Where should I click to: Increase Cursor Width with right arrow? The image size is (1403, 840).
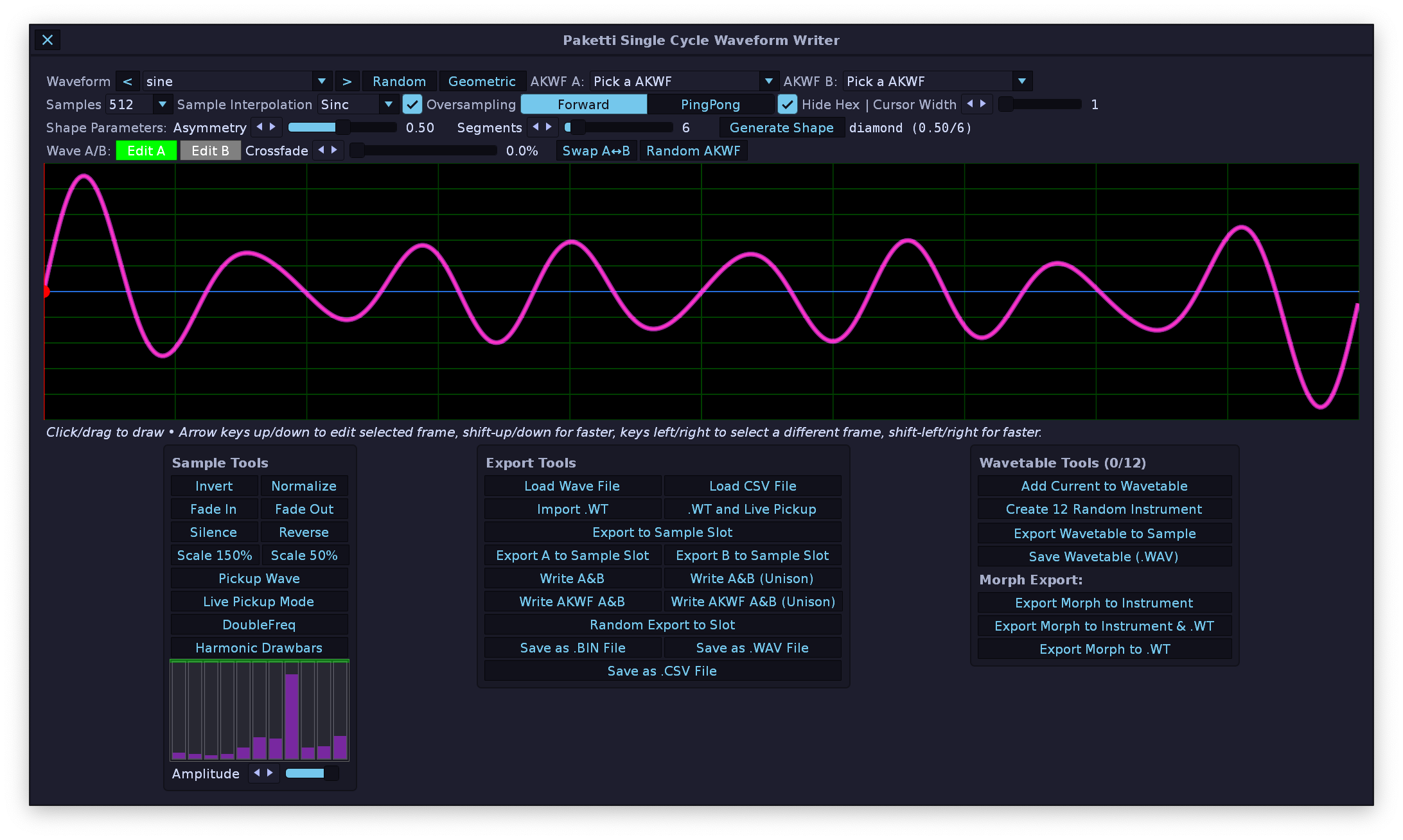click(983, 104)
